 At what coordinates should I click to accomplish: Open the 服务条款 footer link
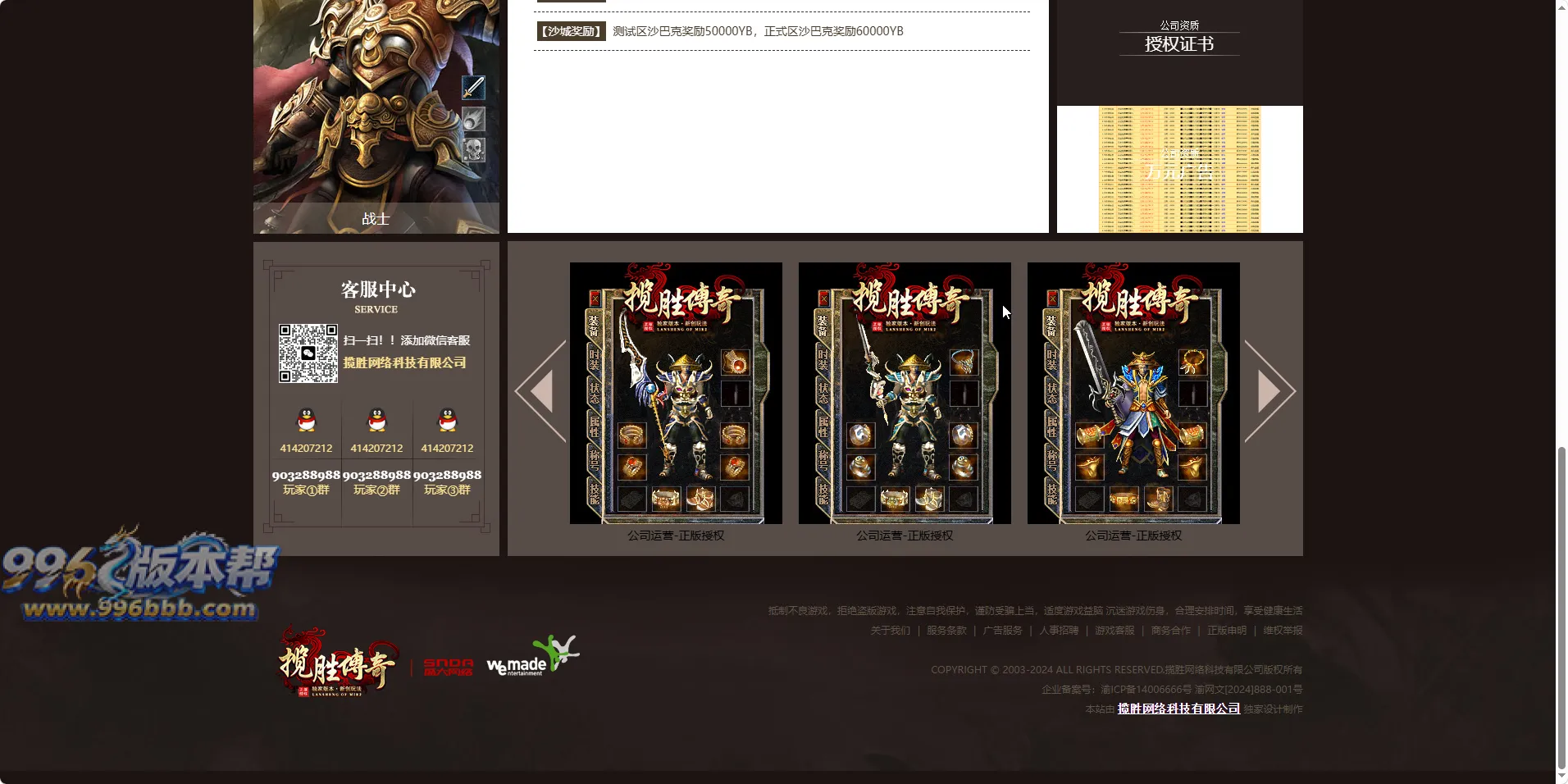(946, 631)
